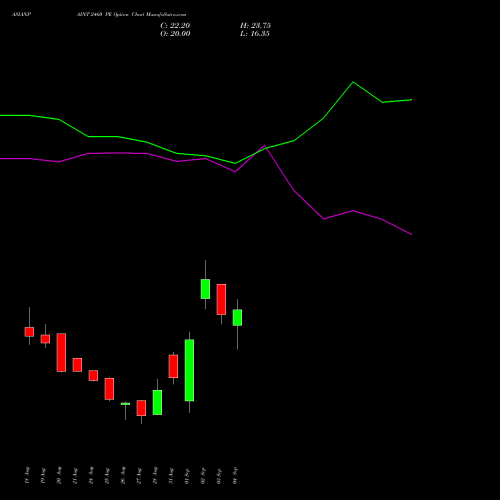The height and width of the screenshot is (500, 500).
Task: Select the high value H: 23.75
Action: coord(255,26)
